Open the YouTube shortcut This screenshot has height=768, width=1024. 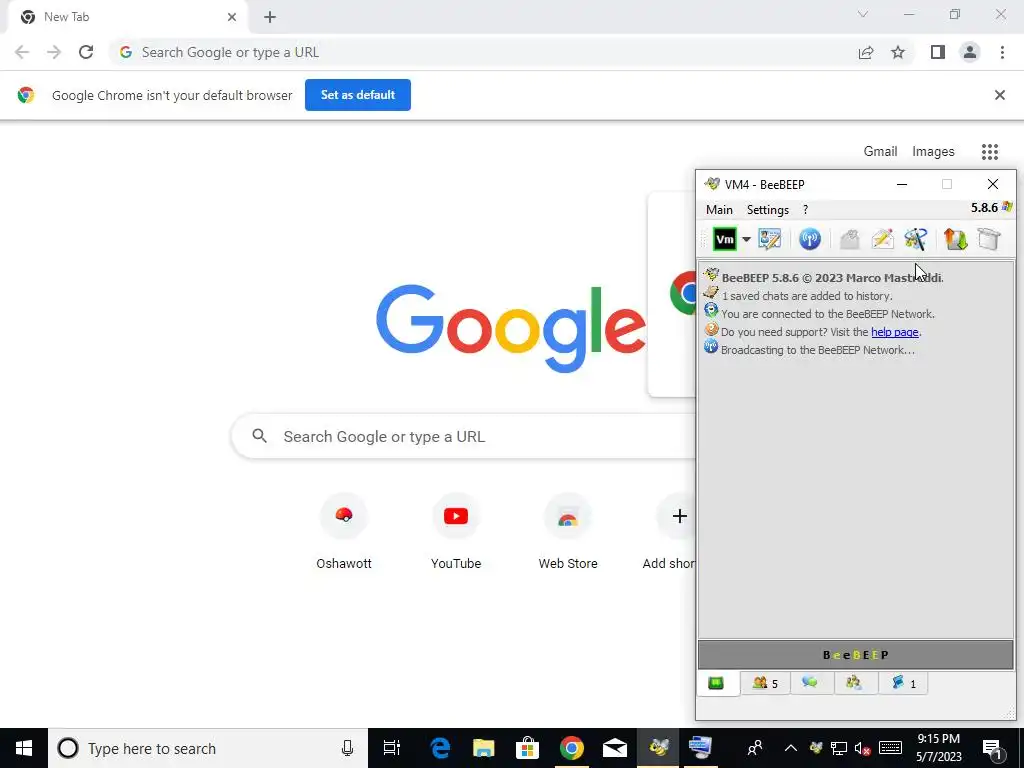pos(456,532)
